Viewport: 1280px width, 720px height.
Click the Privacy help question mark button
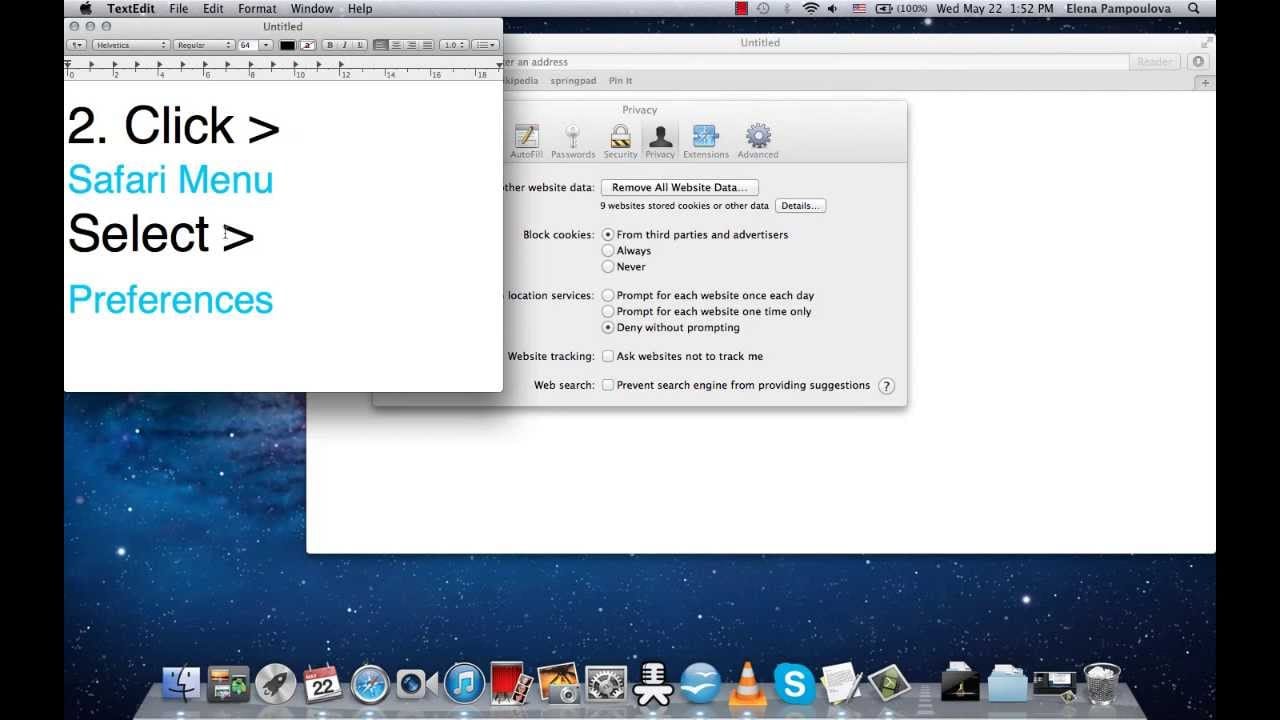tap(886, 386)
